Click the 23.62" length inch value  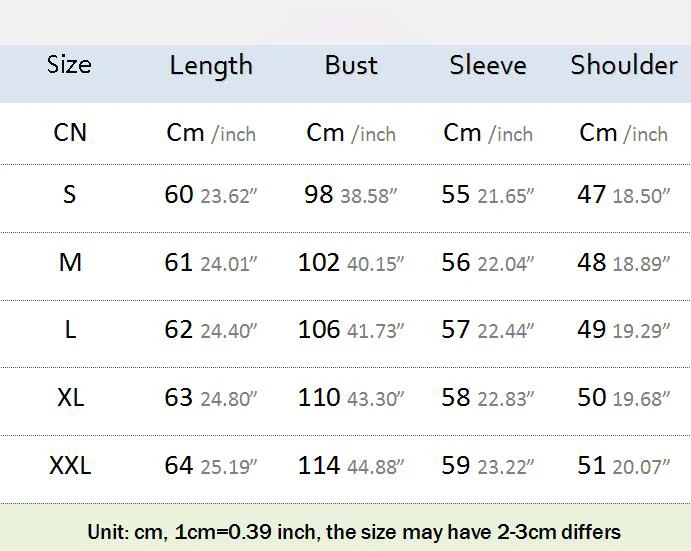coord(229,196)
